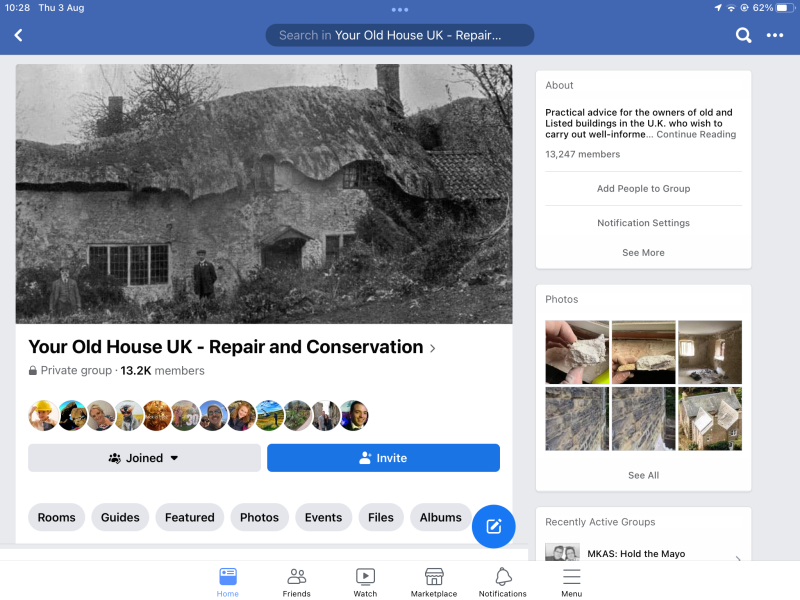This screenshot has height=600, width=800.
Task: Open the Friends tab
Action: (x=296, y=583)
